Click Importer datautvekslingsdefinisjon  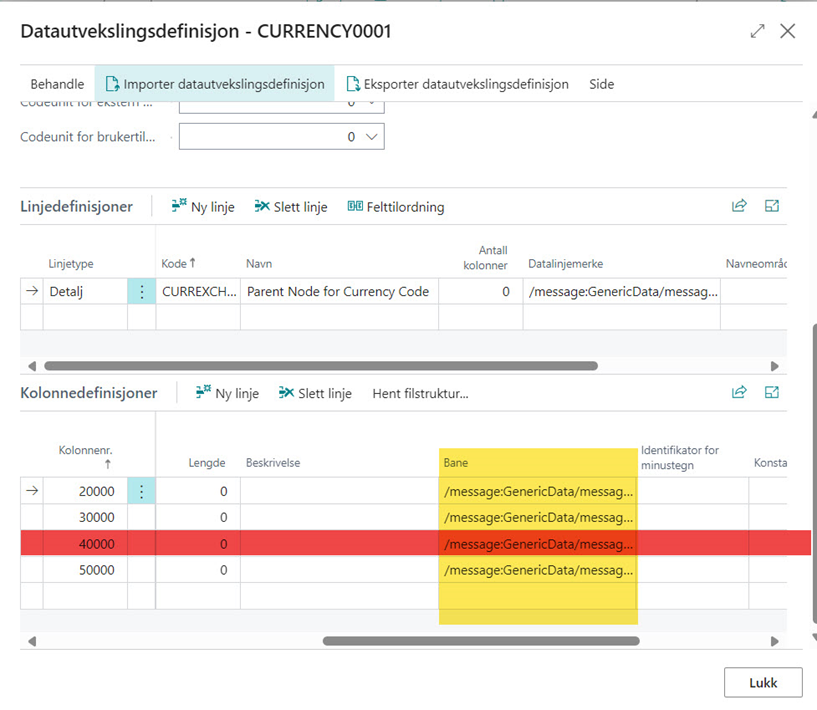pos(215,84)
